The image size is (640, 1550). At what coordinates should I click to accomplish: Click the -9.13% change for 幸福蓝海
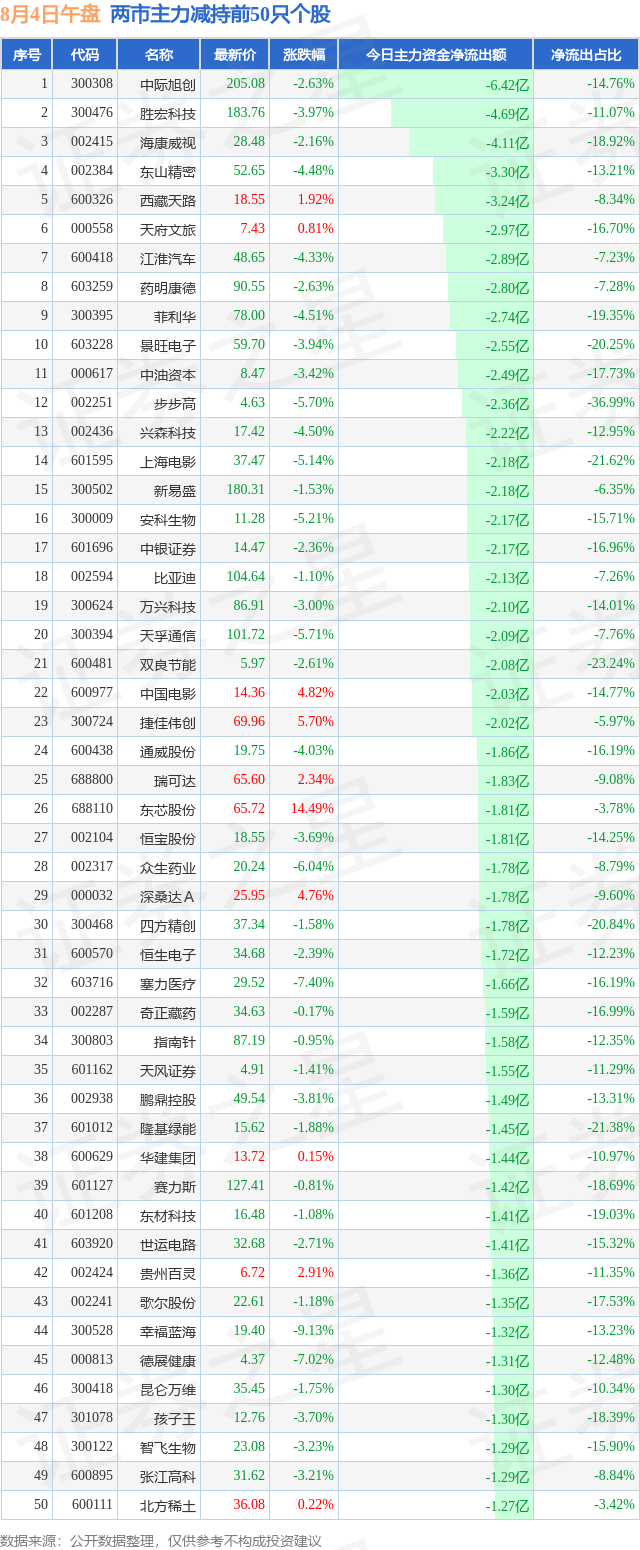coord(314,1331)
